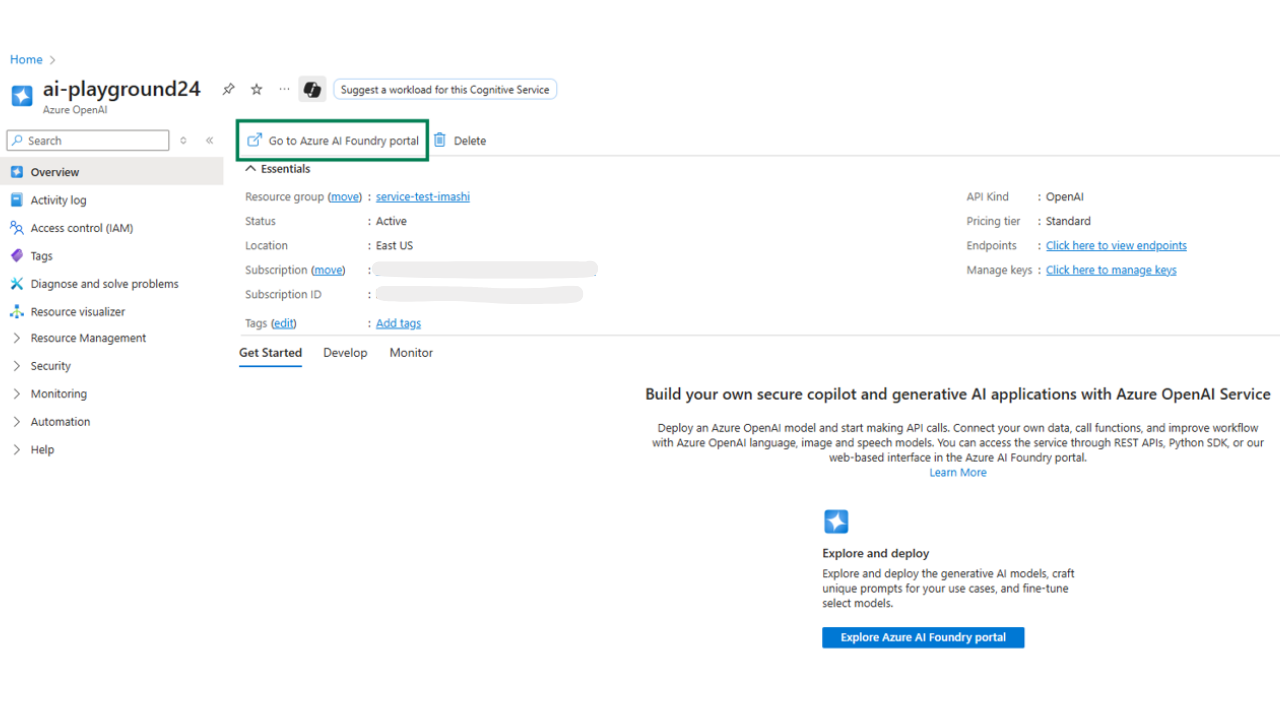Viewport: 1280px width, 720px height.
Task: Collapse the Essentials section
Action: [251, 169]
